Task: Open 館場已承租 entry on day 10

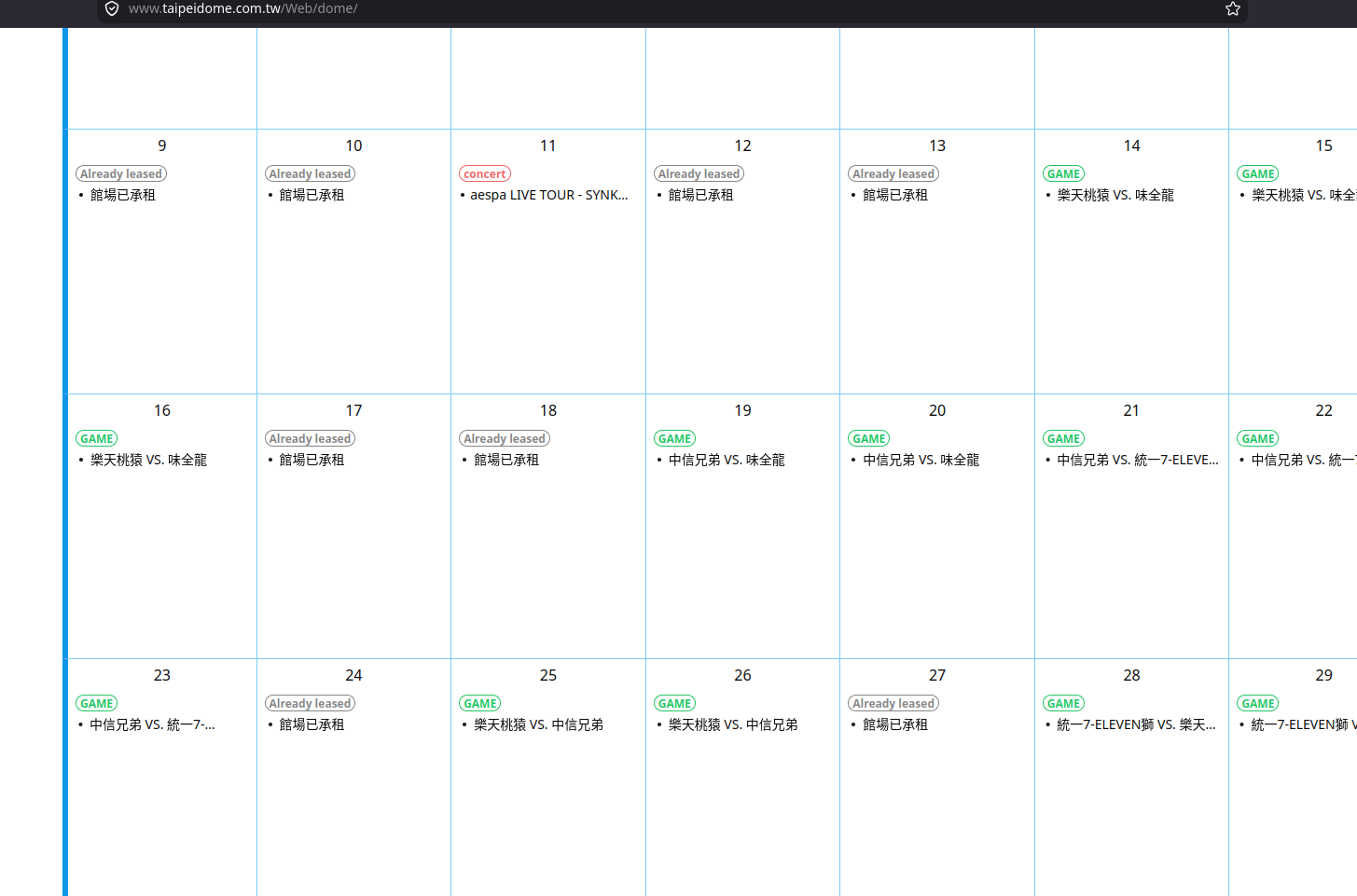Action: click(x=312, y=195)
